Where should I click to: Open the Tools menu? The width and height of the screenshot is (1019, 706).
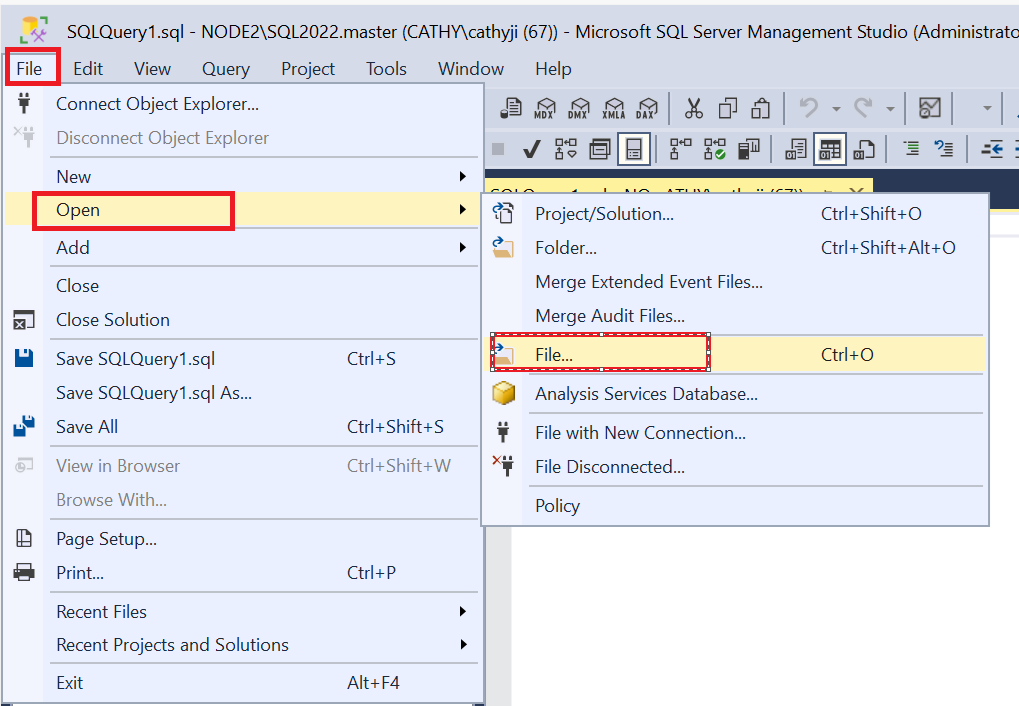click(x=386, y=68)
